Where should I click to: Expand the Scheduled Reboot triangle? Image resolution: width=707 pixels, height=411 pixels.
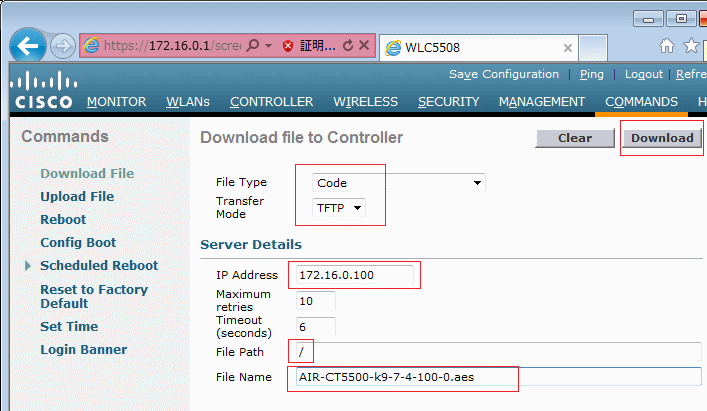(x=28, y=266)
